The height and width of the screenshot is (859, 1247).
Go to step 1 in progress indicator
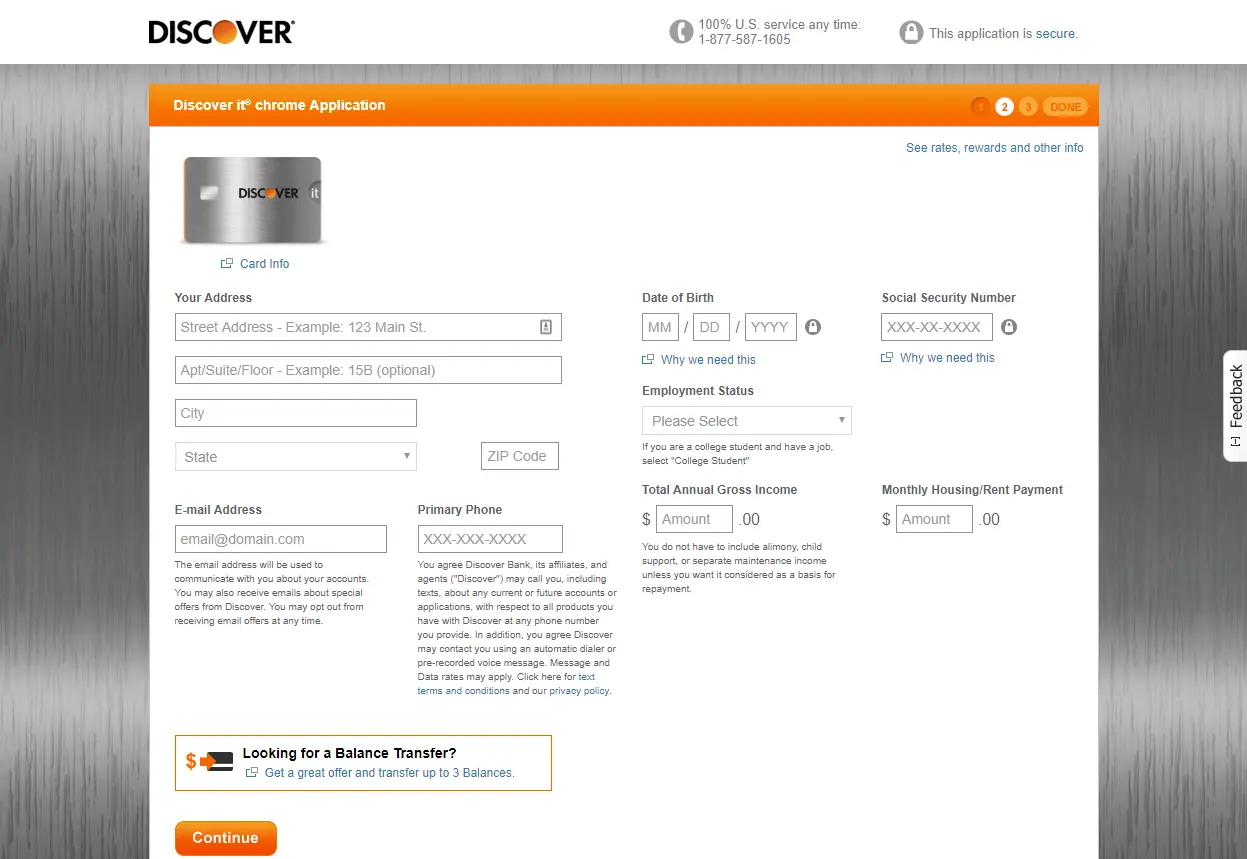coord(980,107)
